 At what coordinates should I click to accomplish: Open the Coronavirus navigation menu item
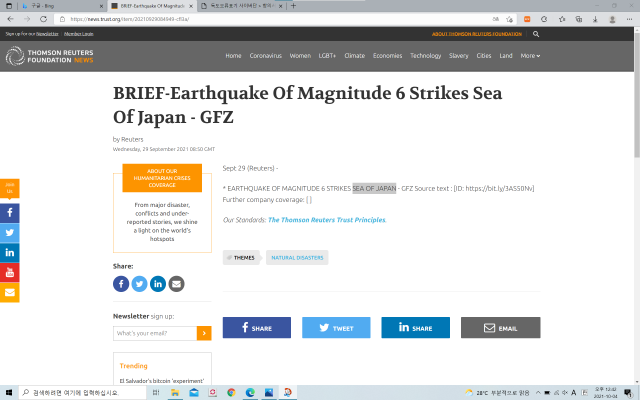pyautogui.click(x=265, y=56)
